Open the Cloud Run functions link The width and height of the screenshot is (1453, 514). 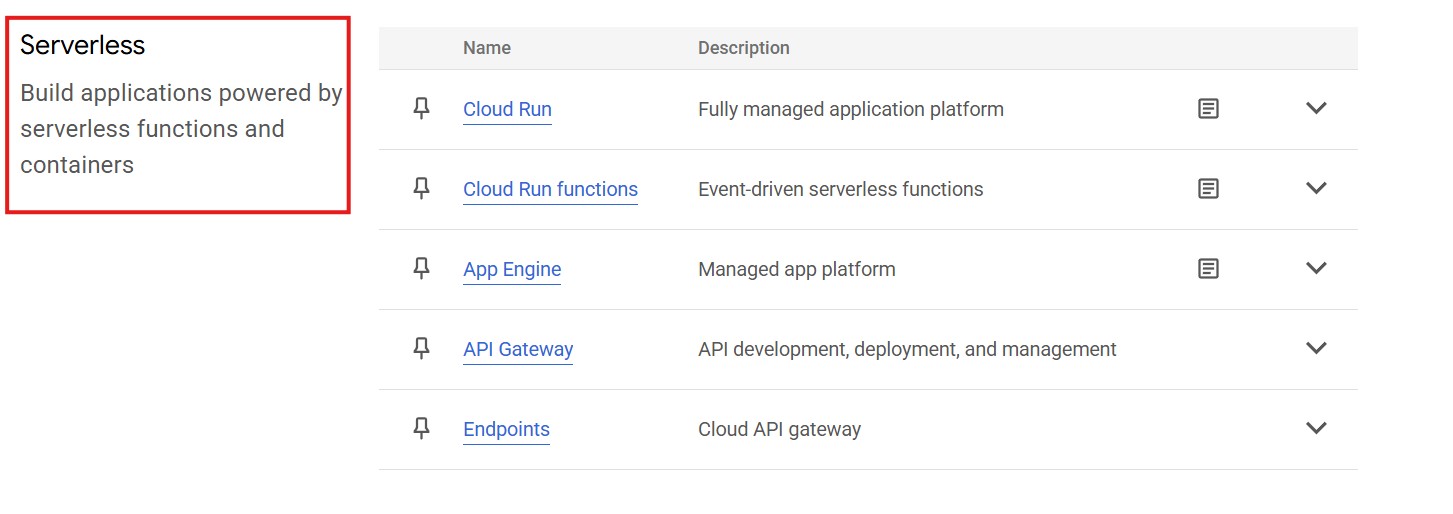(550, 189)
